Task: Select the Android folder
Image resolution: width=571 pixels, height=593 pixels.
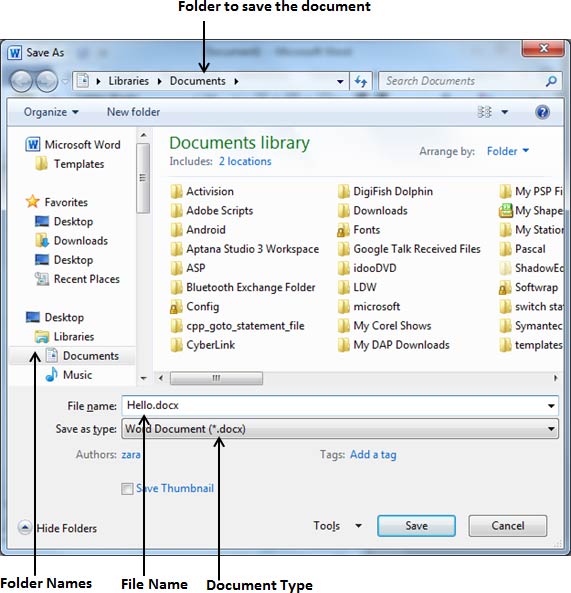Action: tap(198, 230)
